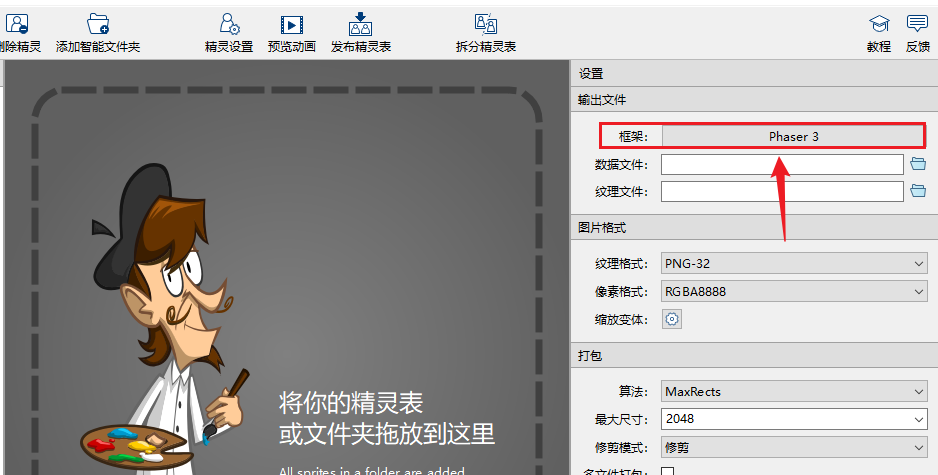Open the Feedback (反馈) icon
938x475 pixels.
coord(917,25)
